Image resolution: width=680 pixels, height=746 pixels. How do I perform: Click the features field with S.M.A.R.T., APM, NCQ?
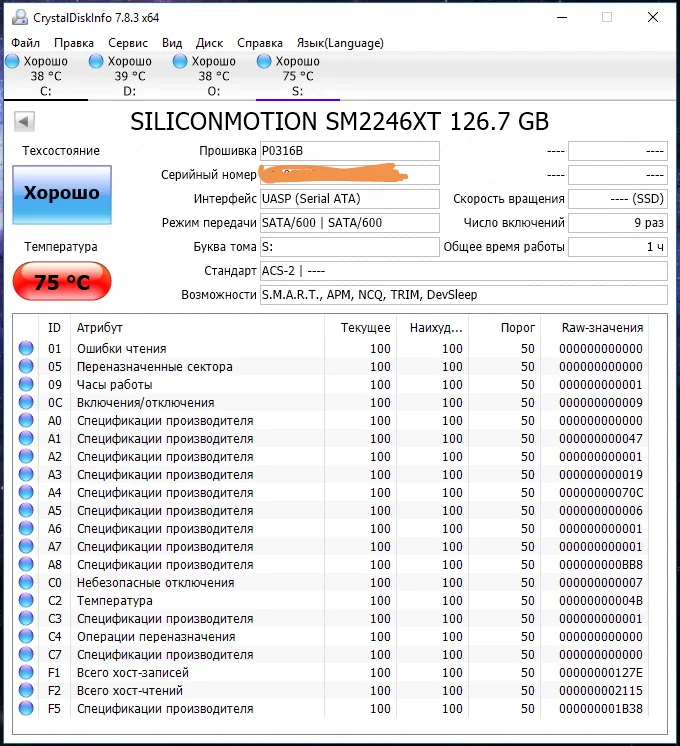[463, 295]
